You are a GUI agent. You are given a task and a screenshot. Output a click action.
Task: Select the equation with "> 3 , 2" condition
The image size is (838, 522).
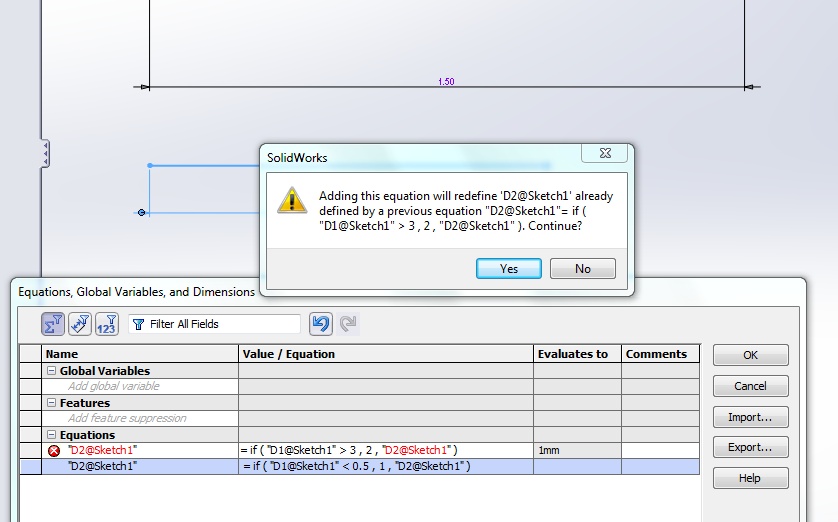point(386,450)
